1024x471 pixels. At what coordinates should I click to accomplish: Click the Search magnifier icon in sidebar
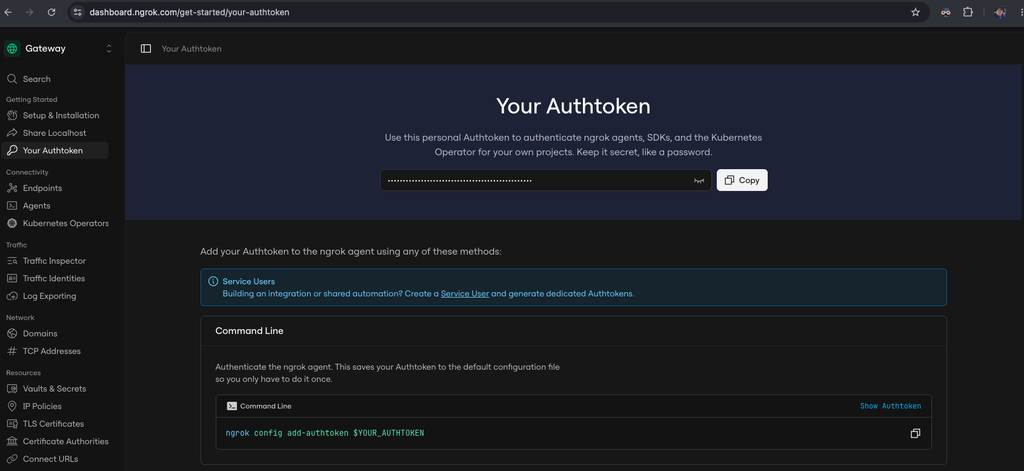tap(12, 79)
